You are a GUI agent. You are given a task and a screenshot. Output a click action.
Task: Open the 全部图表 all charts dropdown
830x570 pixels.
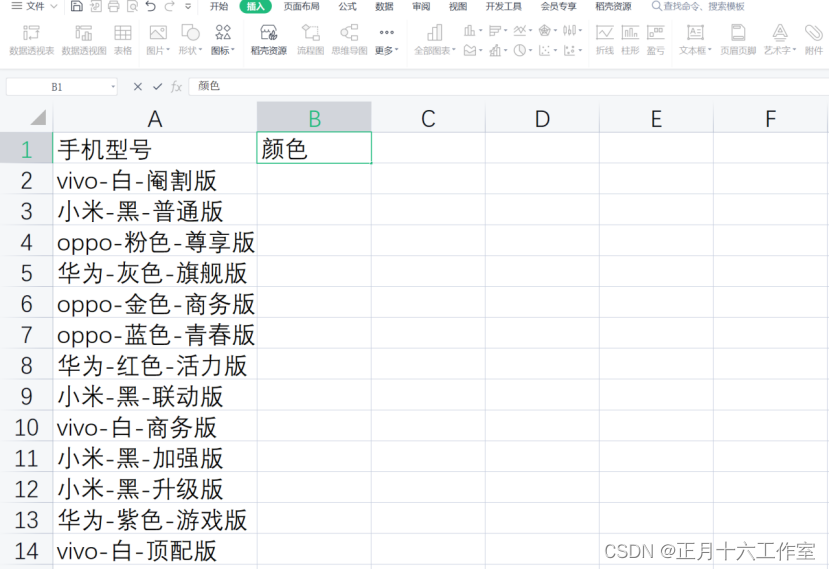[435, 40]
